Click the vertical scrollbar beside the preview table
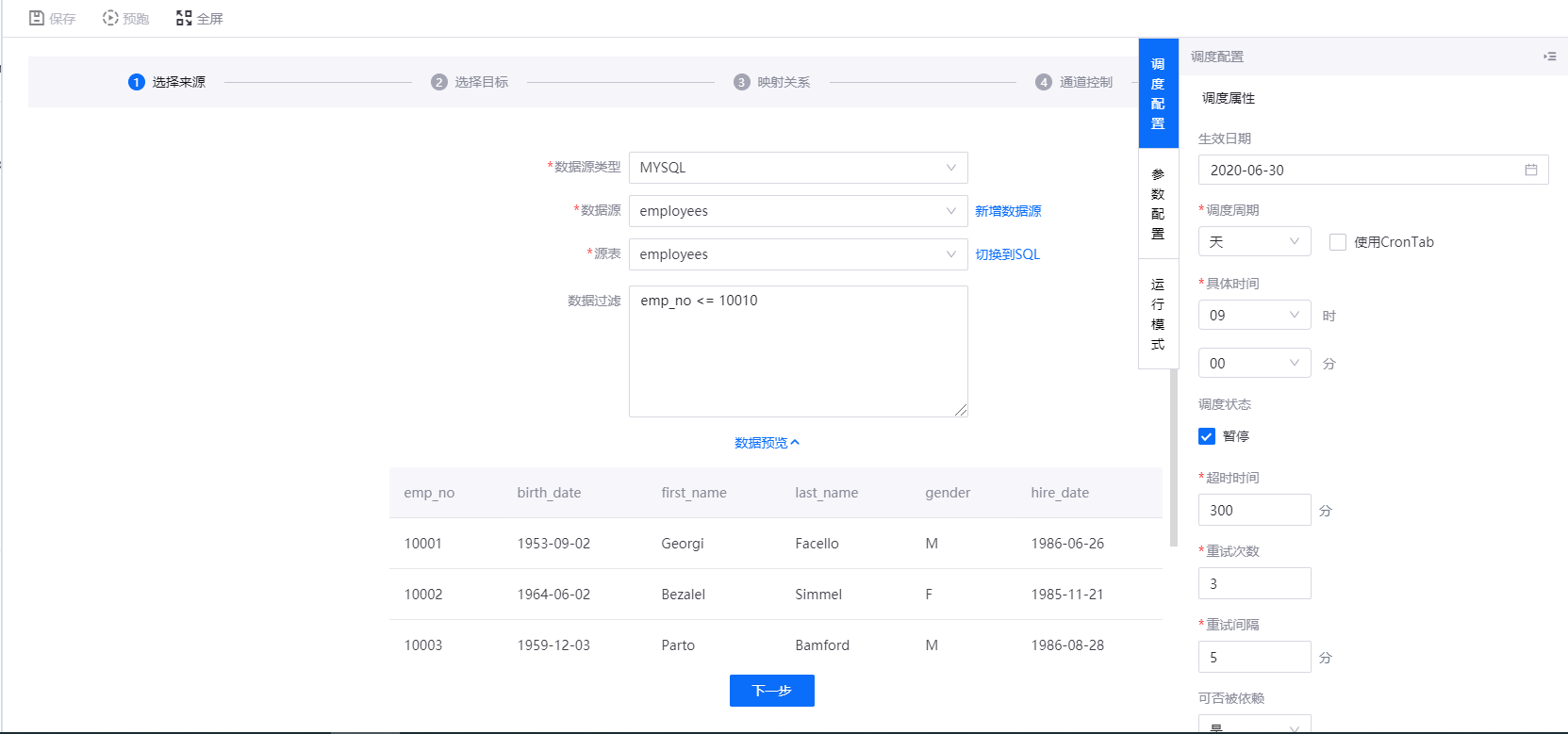Image resolution: width=1568 pixels, height=734 pixels. click(x=1173, y=457)
